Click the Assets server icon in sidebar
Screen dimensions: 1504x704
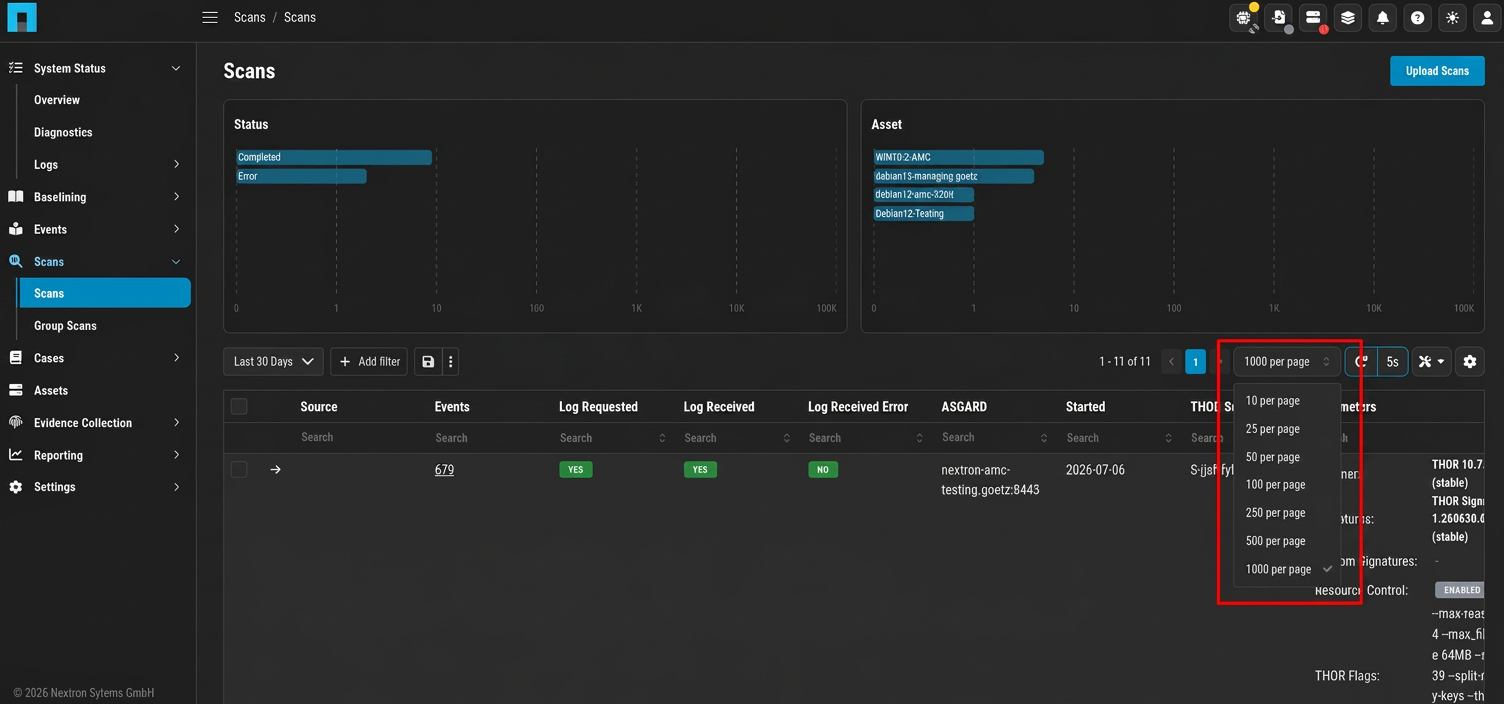pos(16,390)
